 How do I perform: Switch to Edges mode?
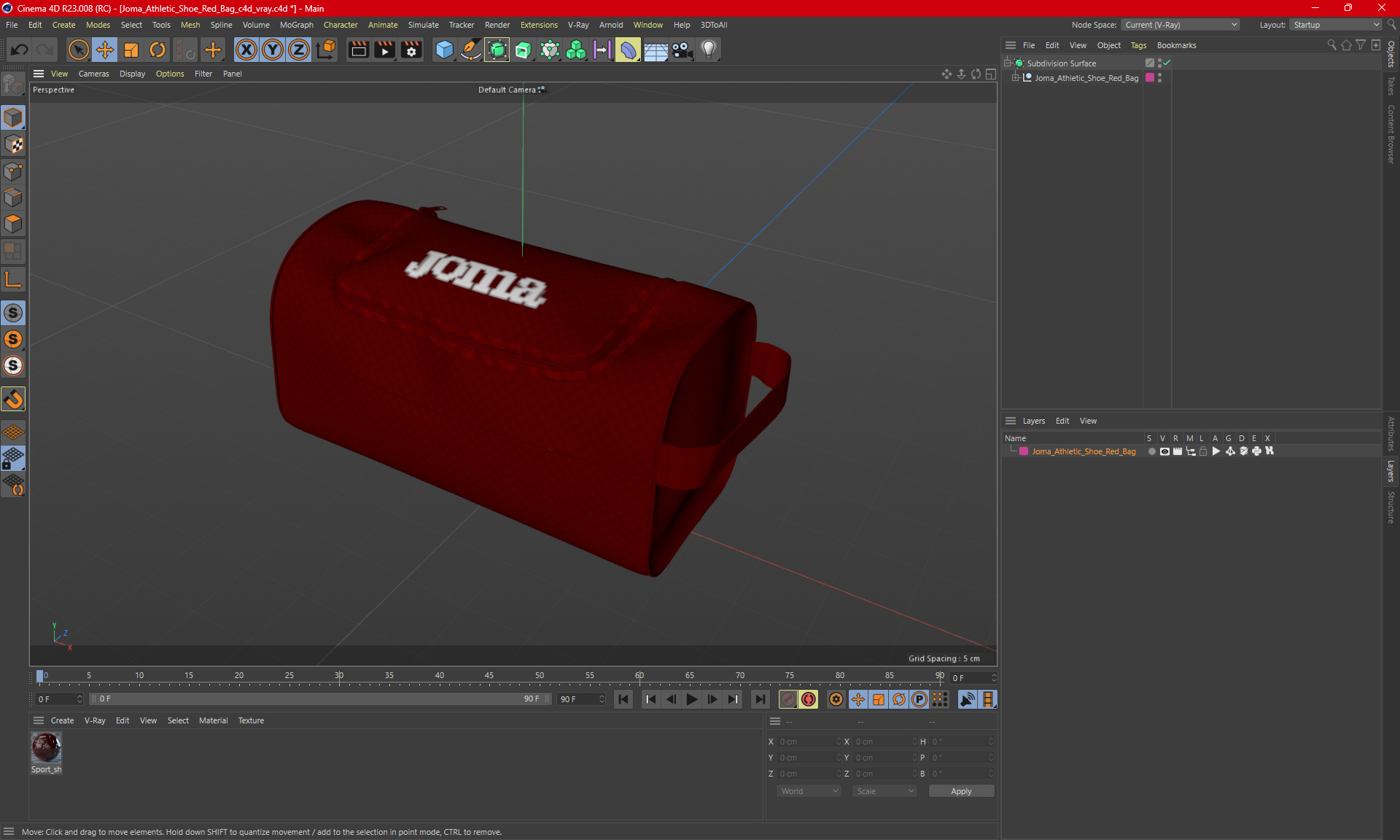13,198
